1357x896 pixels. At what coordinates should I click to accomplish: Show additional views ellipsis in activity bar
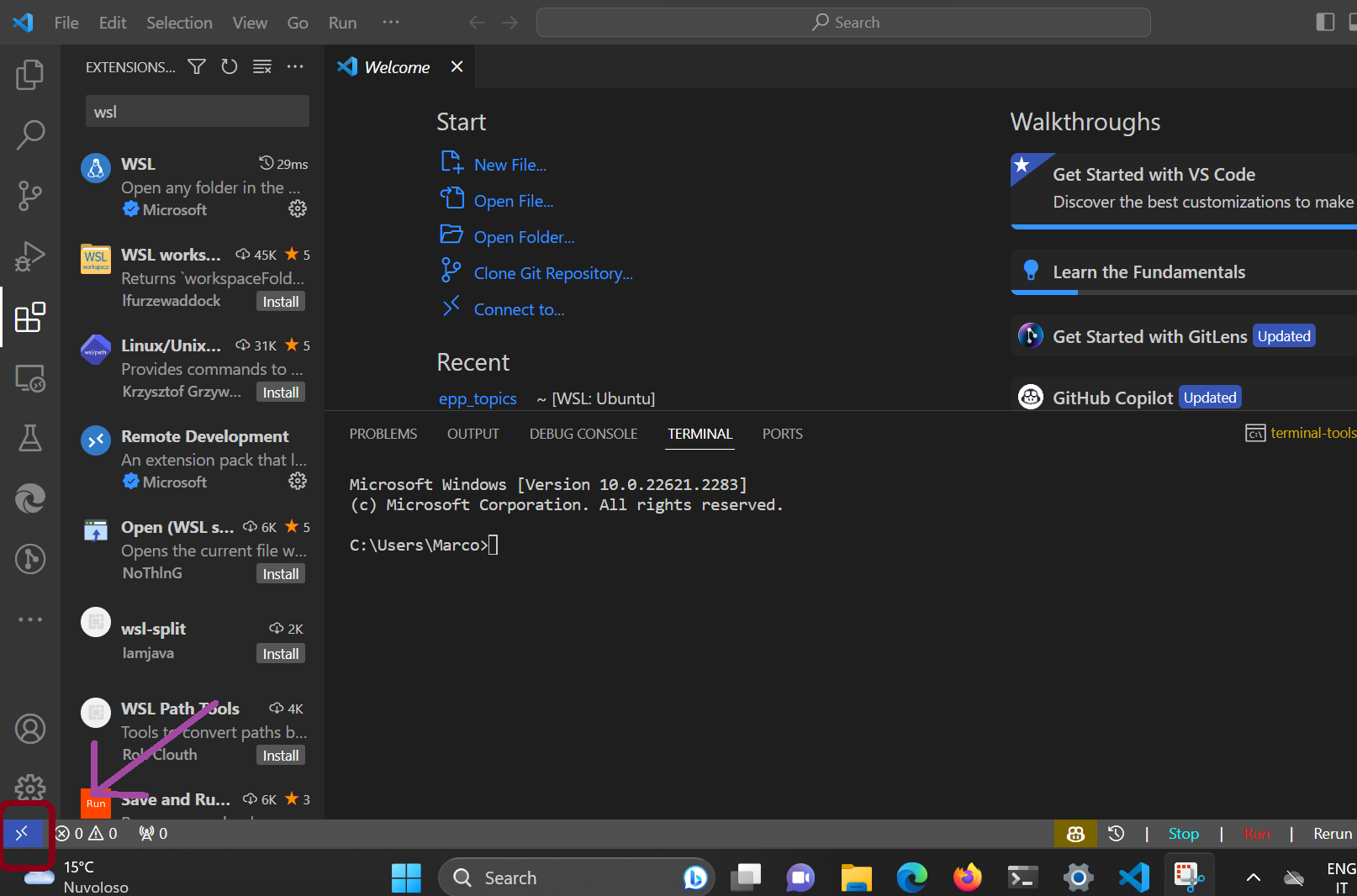coord(30,619)
